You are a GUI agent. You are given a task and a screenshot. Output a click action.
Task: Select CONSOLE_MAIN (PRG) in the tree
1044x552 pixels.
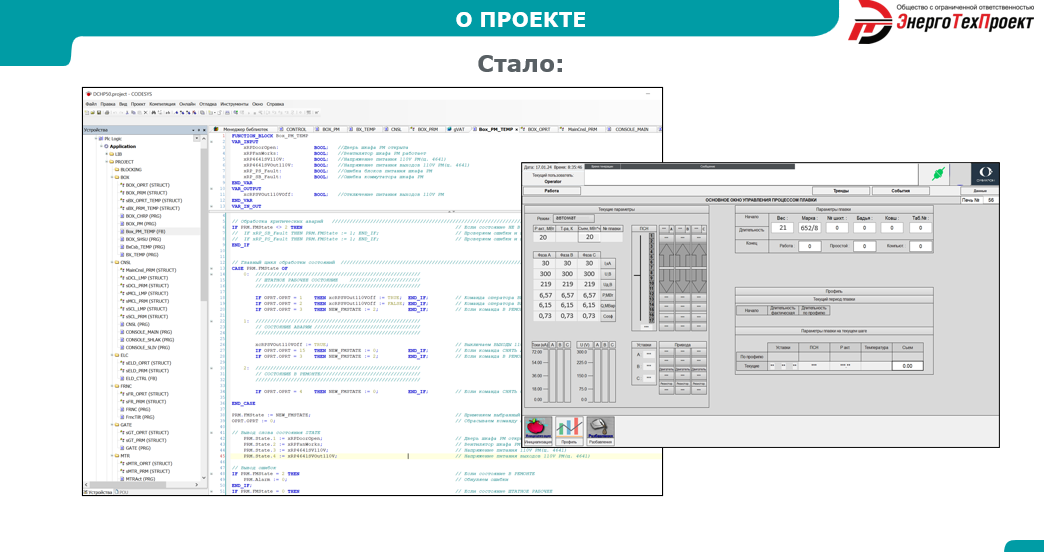[x=146, y=332]
